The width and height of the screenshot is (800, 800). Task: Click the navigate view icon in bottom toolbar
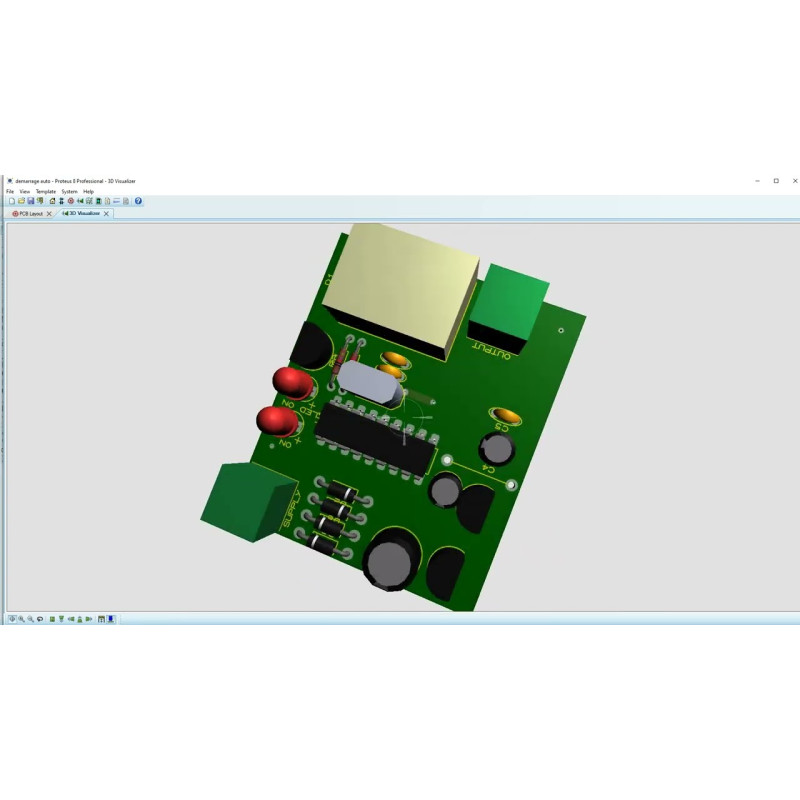click(x=12, y=619)
